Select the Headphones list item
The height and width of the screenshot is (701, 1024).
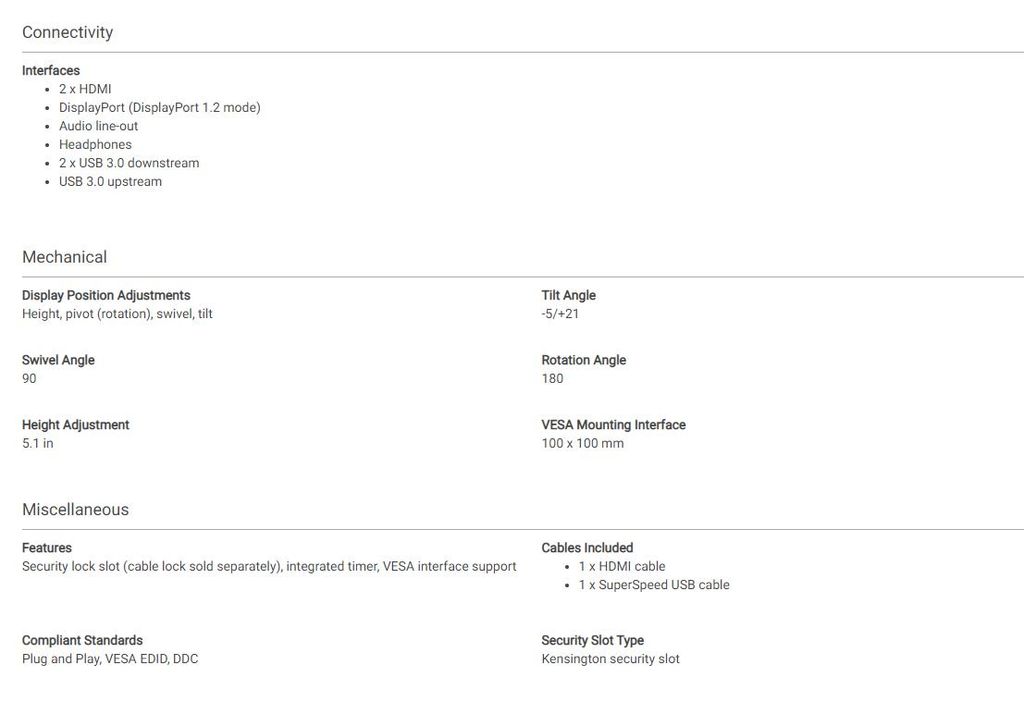point(95,144)
